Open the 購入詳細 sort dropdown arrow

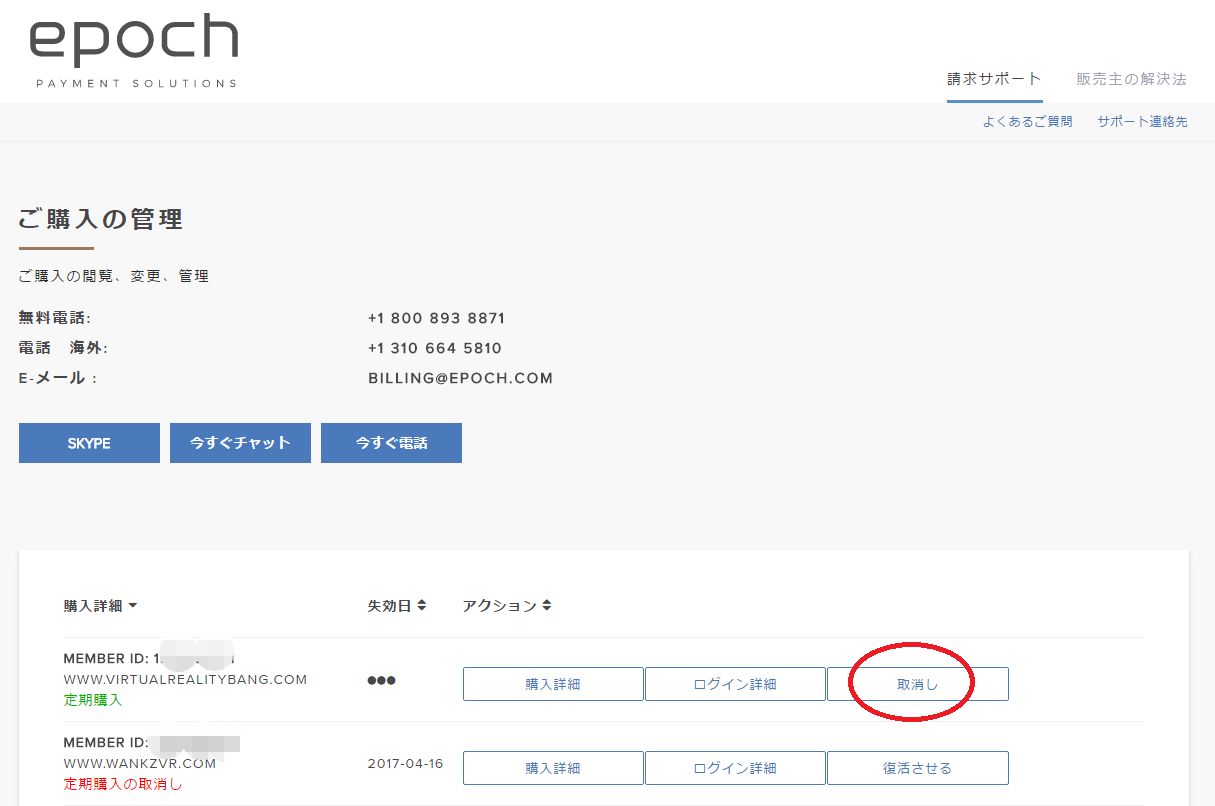coord(133,605)
